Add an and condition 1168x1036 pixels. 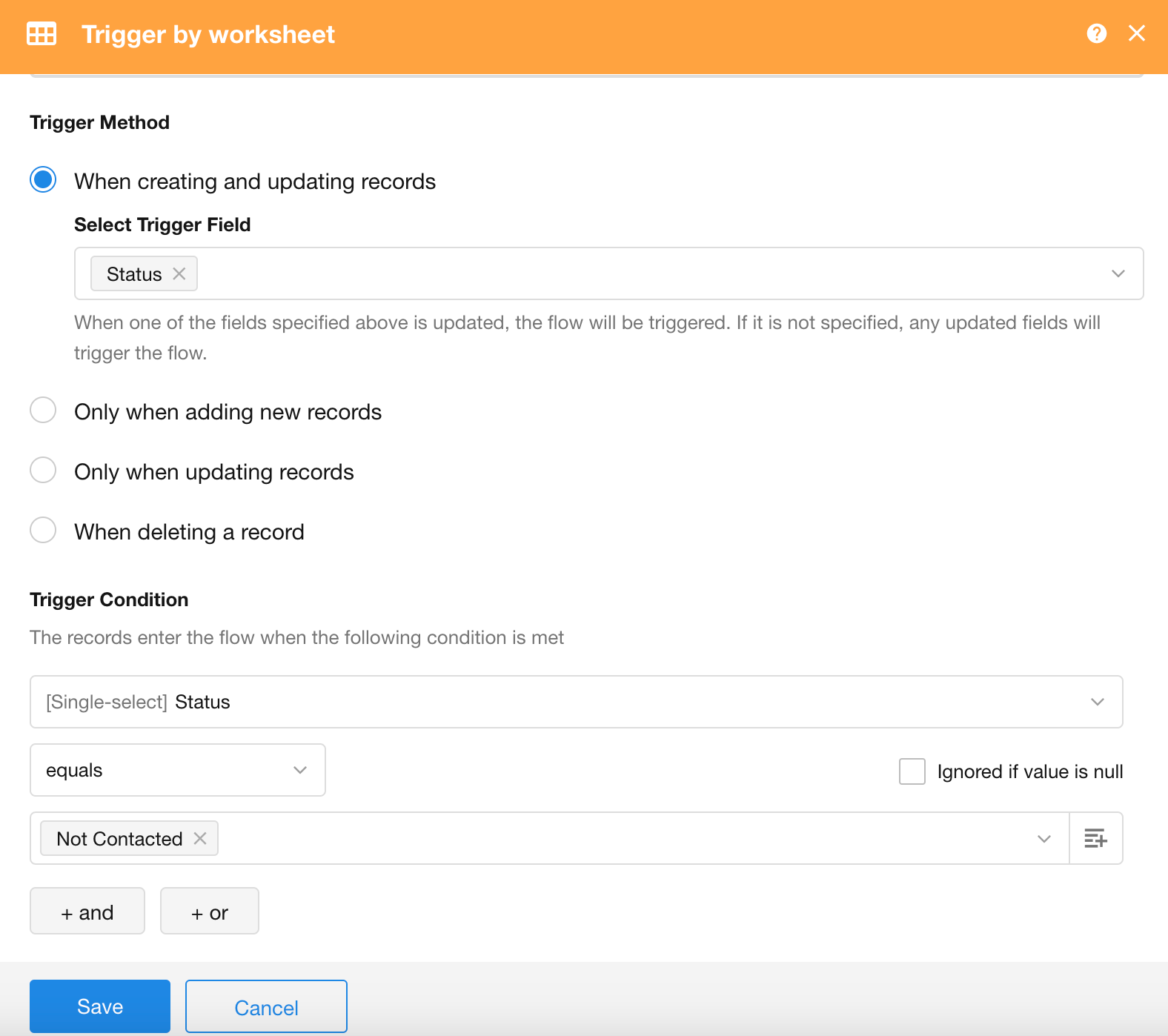[x=87, y=912]
